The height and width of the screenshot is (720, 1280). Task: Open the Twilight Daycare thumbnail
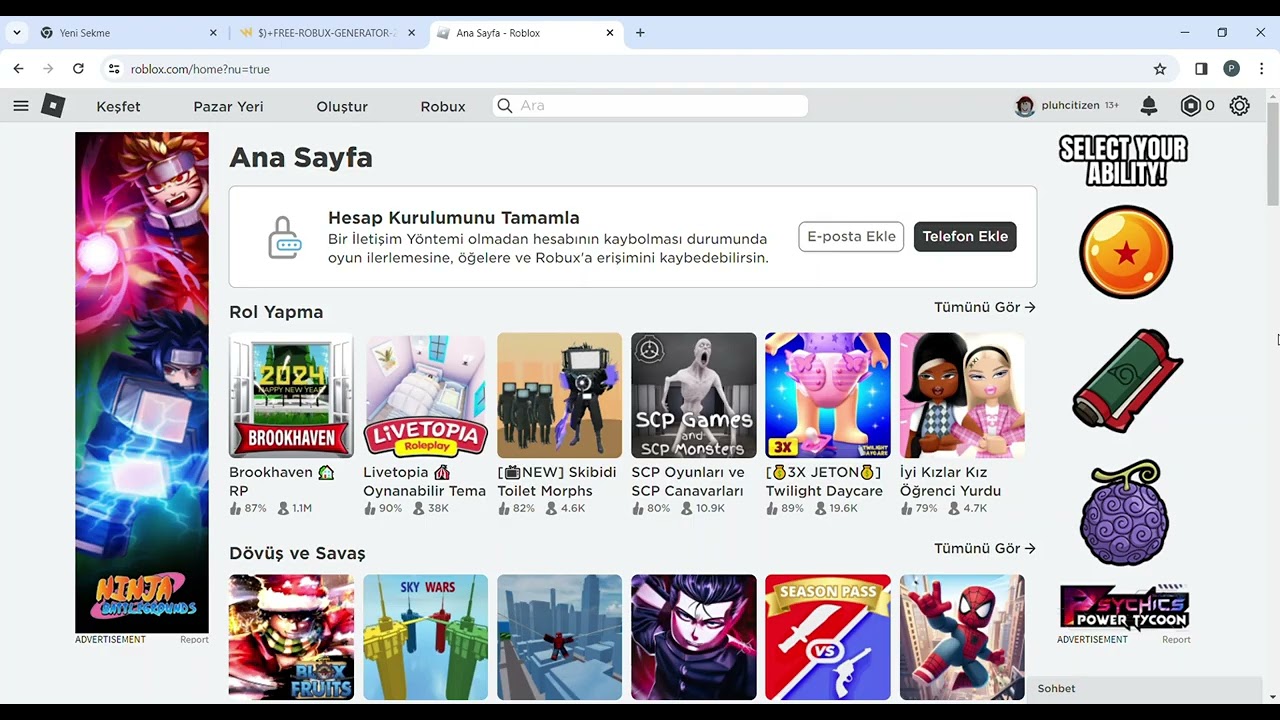pos(828,395)
